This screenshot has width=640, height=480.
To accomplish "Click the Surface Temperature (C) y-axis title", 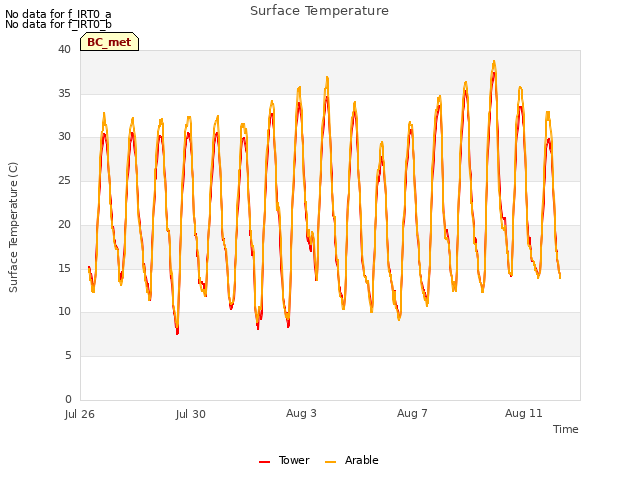I will tap(13, 227).
